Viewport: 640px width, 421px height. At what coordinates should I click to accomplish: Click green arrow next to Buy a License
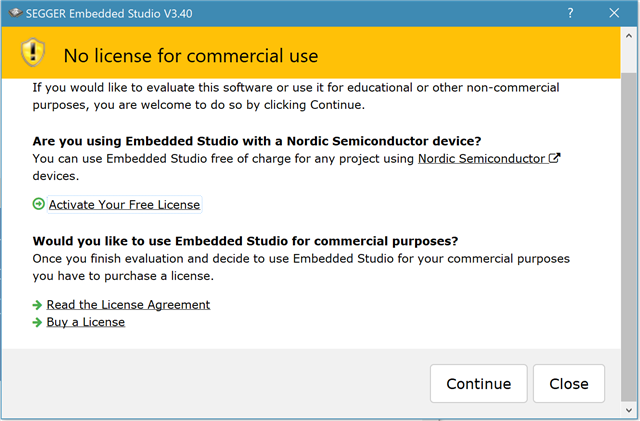click(x=37, y=323)
